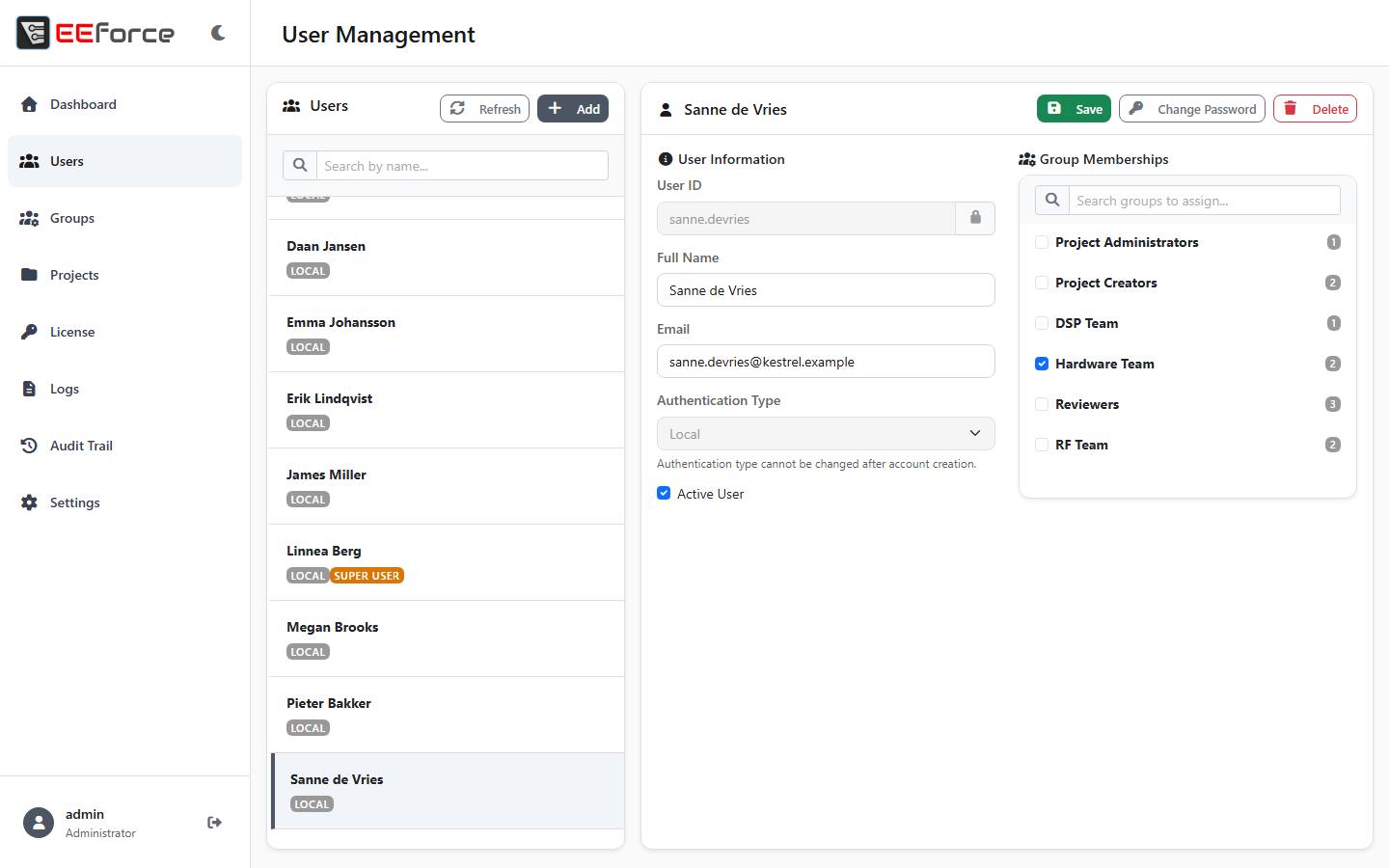Screen dimensions: 1389x868
Task: Click the Hardware Team member count badge
Action: 1333,364
